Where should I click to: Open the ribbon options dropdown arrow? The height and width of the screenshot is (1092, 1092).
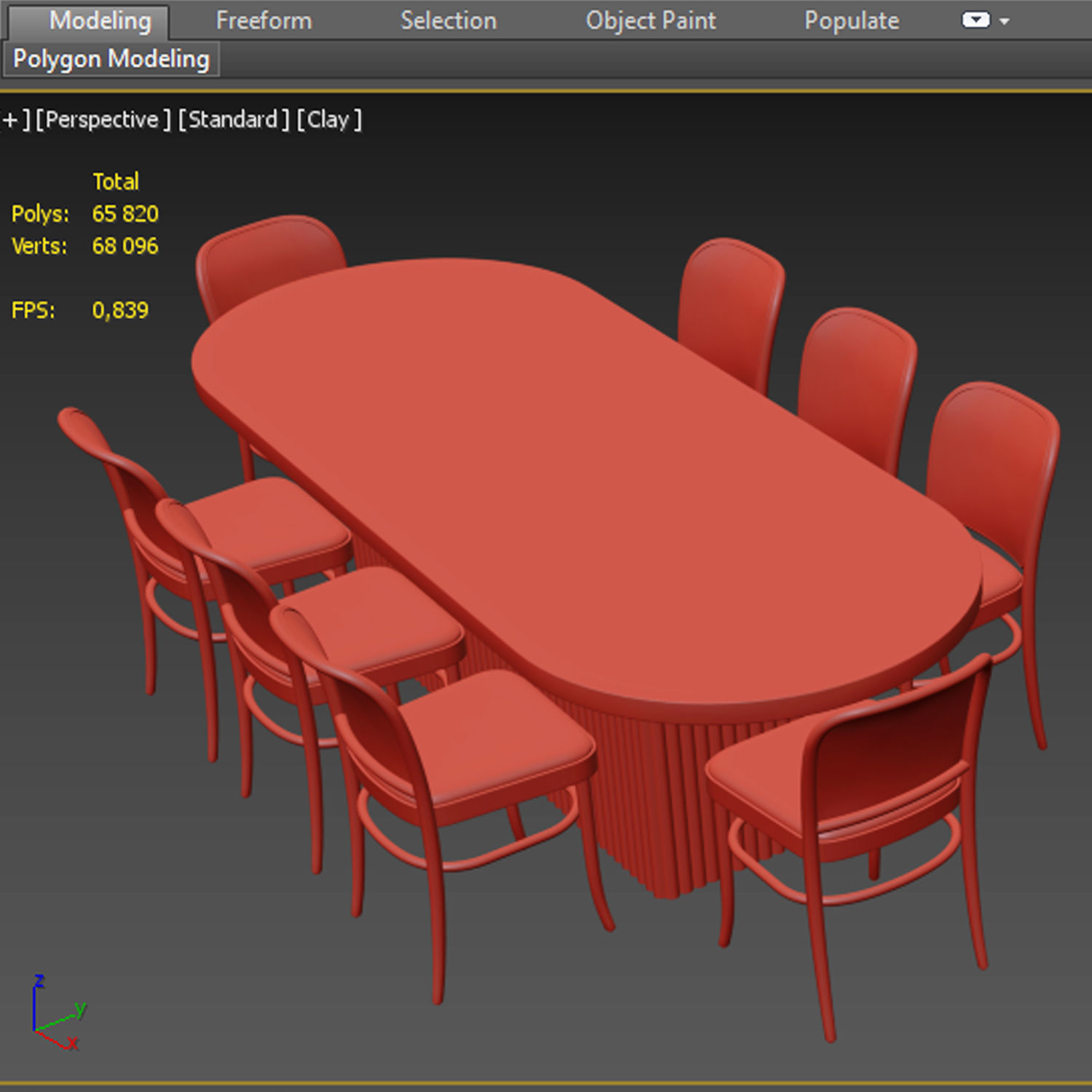coord(1005,22)
